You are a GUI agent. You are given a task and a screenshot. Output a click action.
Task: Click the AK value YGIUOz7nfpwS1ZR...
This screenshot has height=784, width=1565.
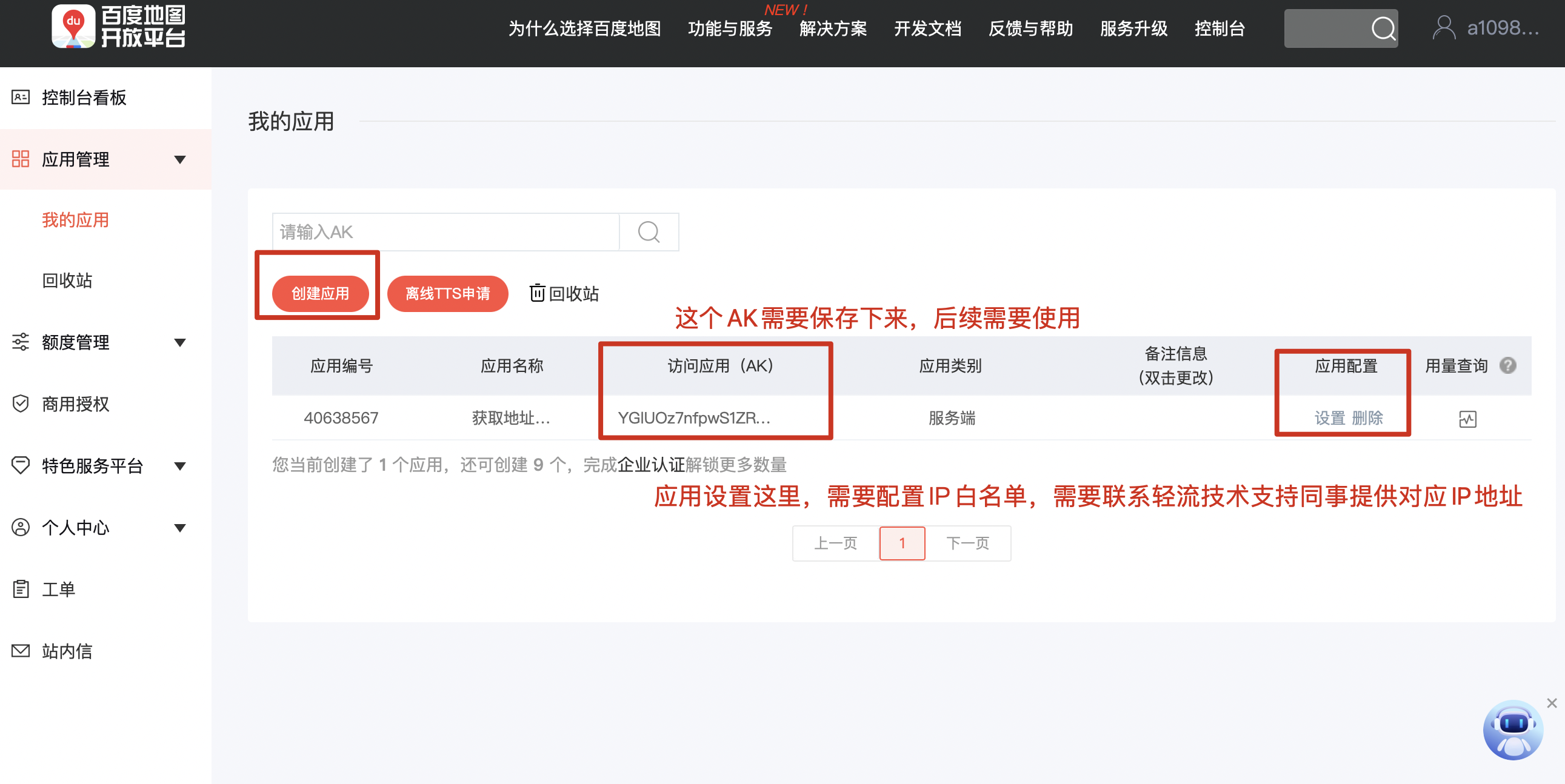click(x=694, y=418)
